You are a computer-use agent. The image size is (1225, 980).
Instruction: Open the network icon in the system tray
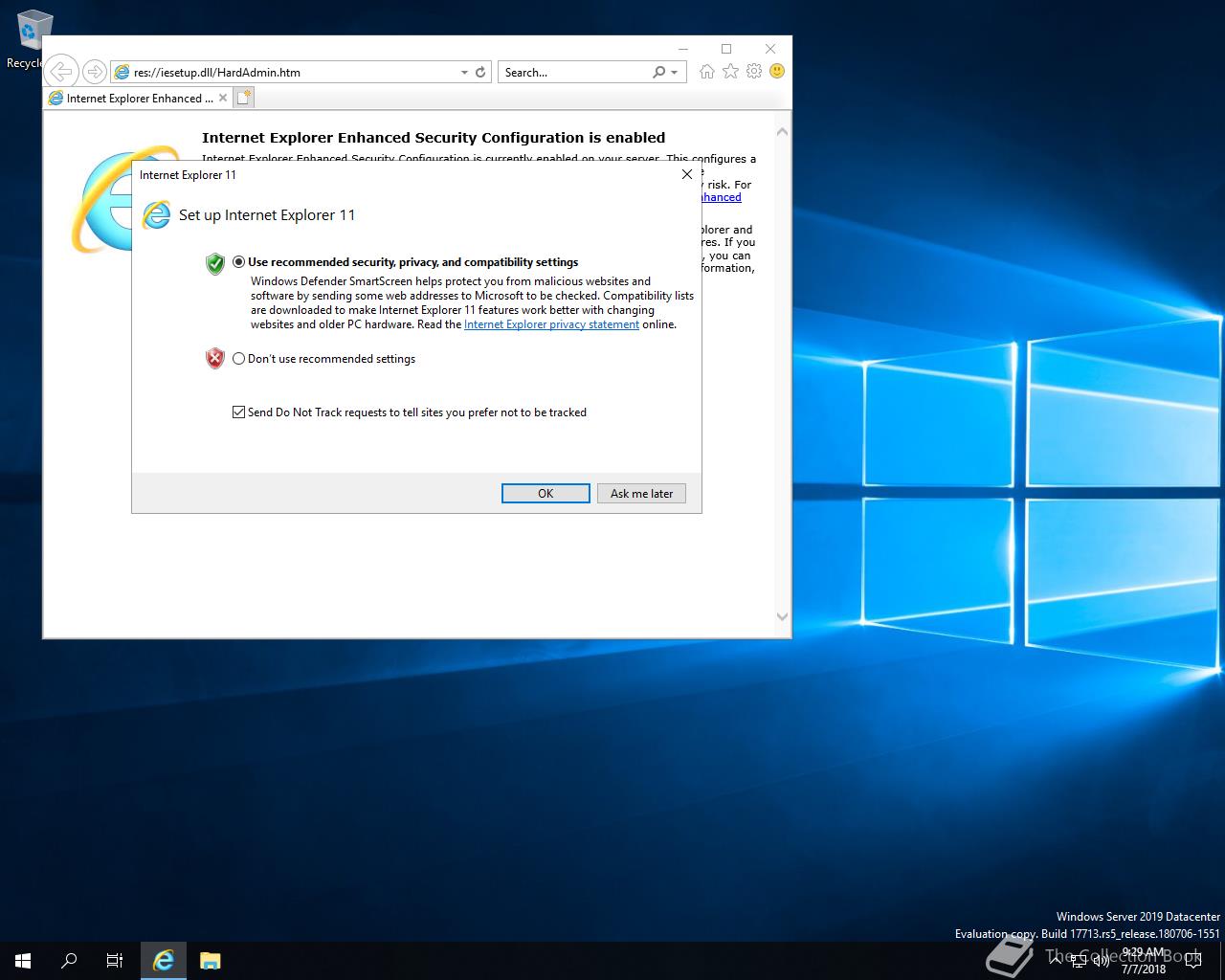coord(1079,961)
